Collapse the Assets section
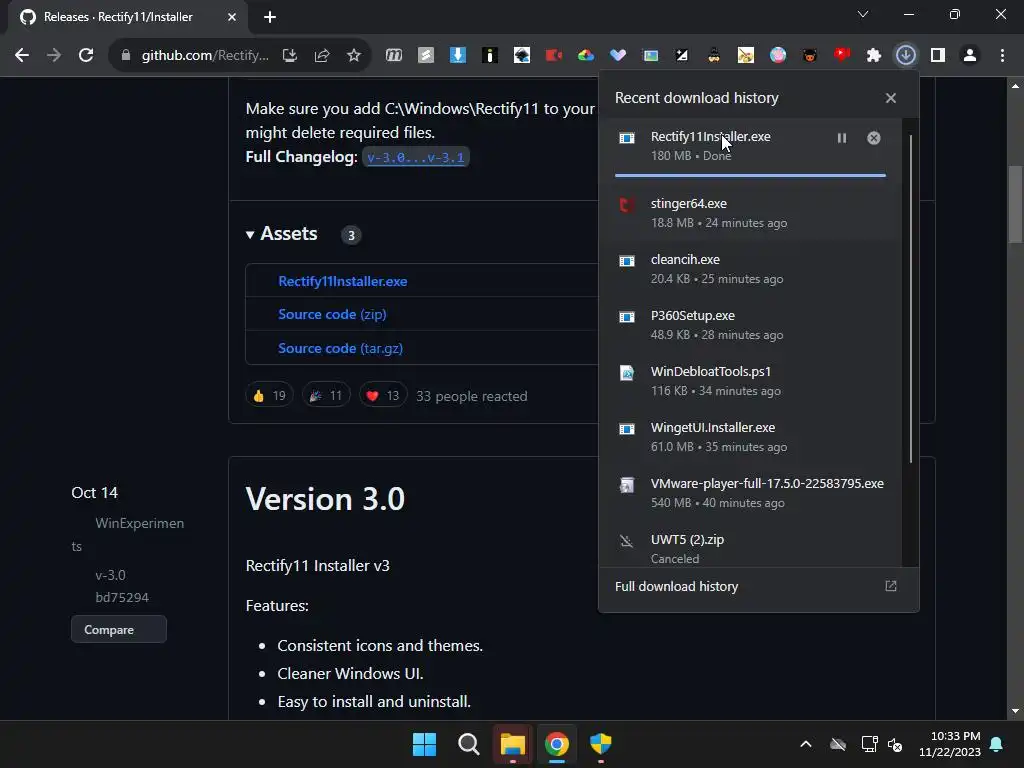The image size is (1024, 768). pyautogui.click(x=281, y=234)
